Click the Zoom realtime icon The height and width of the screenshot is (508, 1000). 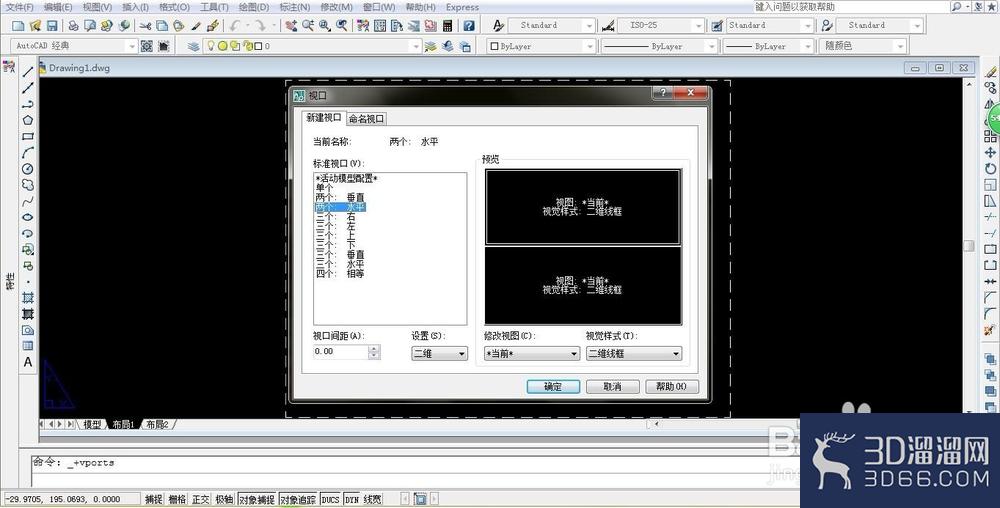click(x=308, y=25)
